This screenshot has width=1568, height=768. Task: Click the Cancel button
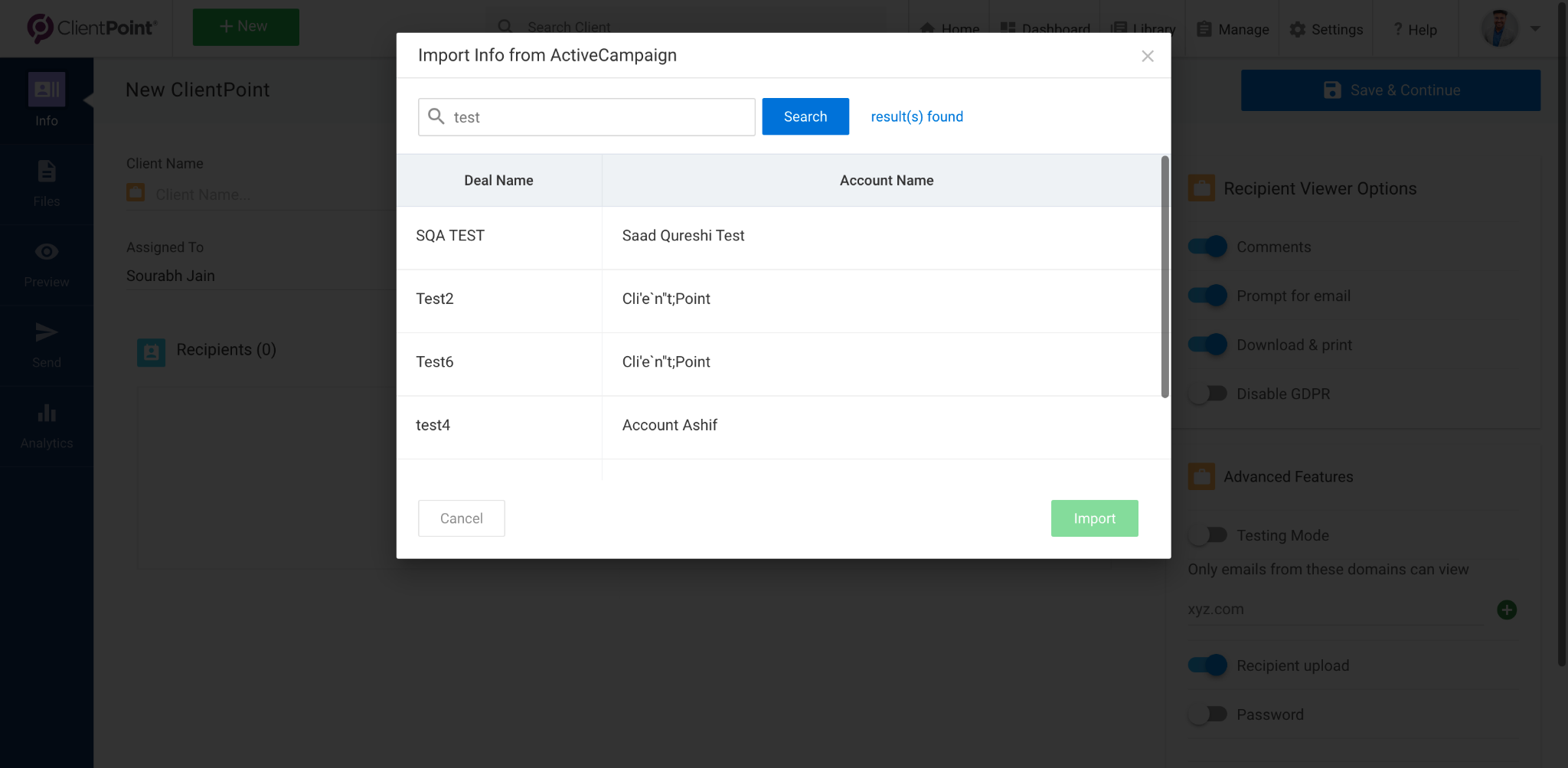(x=462, y=518)
